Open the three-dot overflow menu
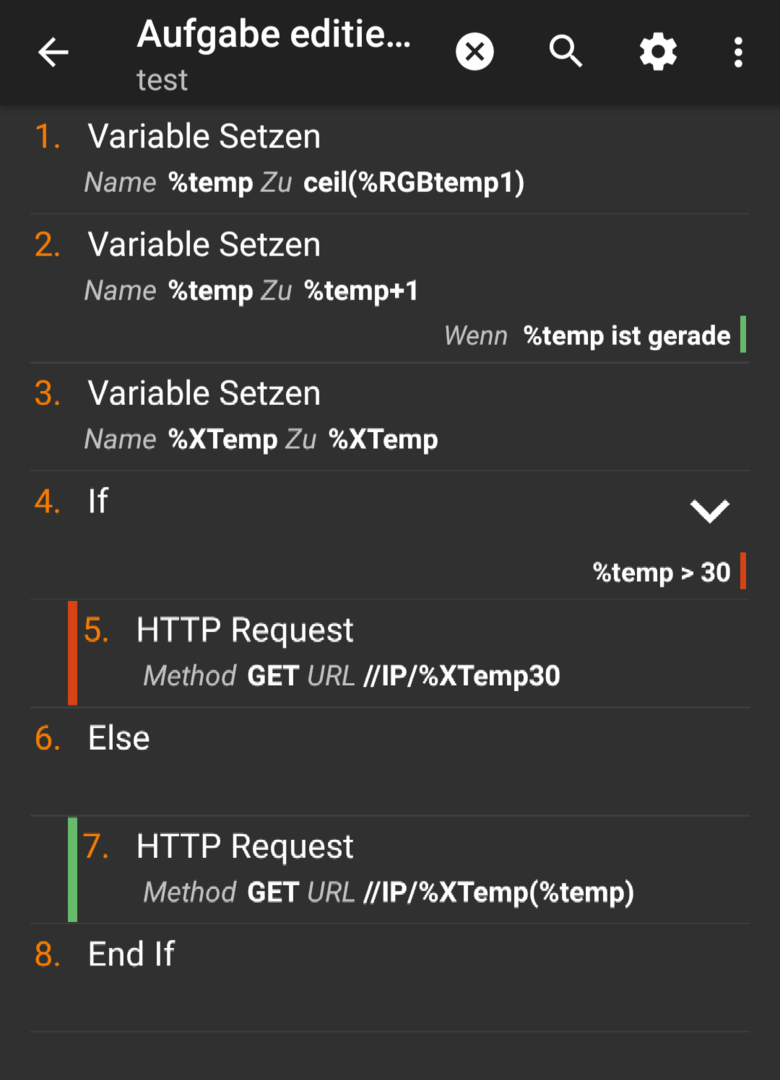Image resolution: width=780 pixels, height=1080 pixels. click(738, 52)
